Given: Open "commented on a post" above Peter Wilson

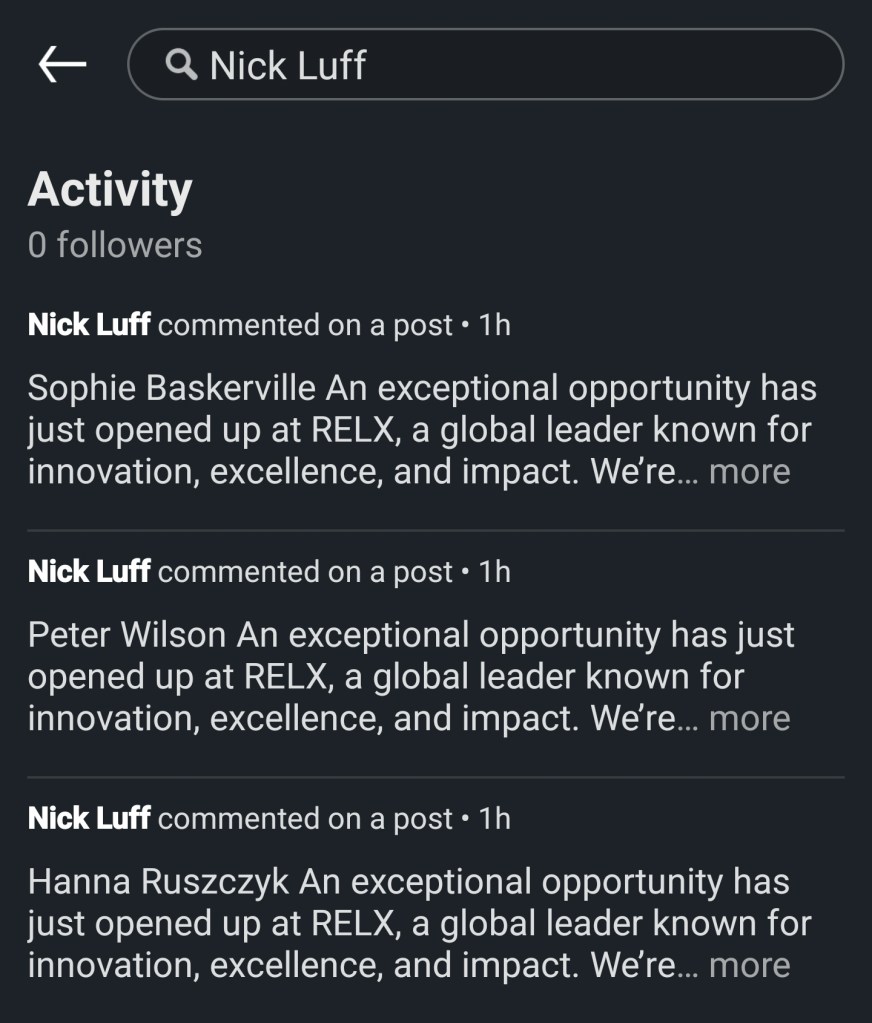Looking at the screenshot, I should 305,572.
